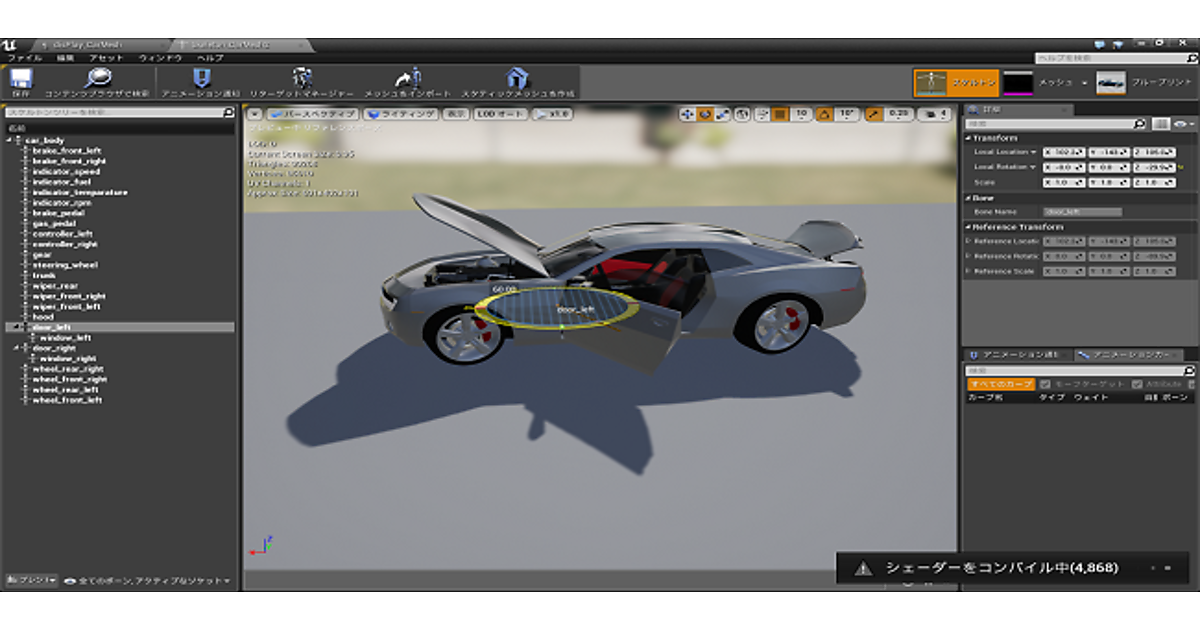This screenshot has width=1200, height=630.
Task: Select the translate gizmo tool in viewport
Action: click(x=688, y=115)
